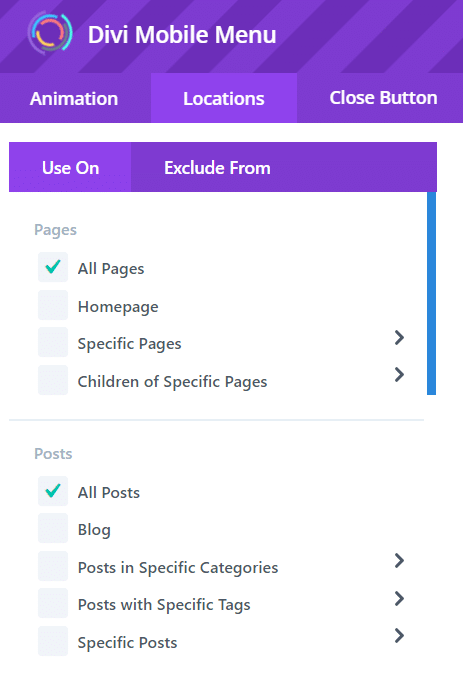Uncheck the All Posts checkbox

pos(53,491)
